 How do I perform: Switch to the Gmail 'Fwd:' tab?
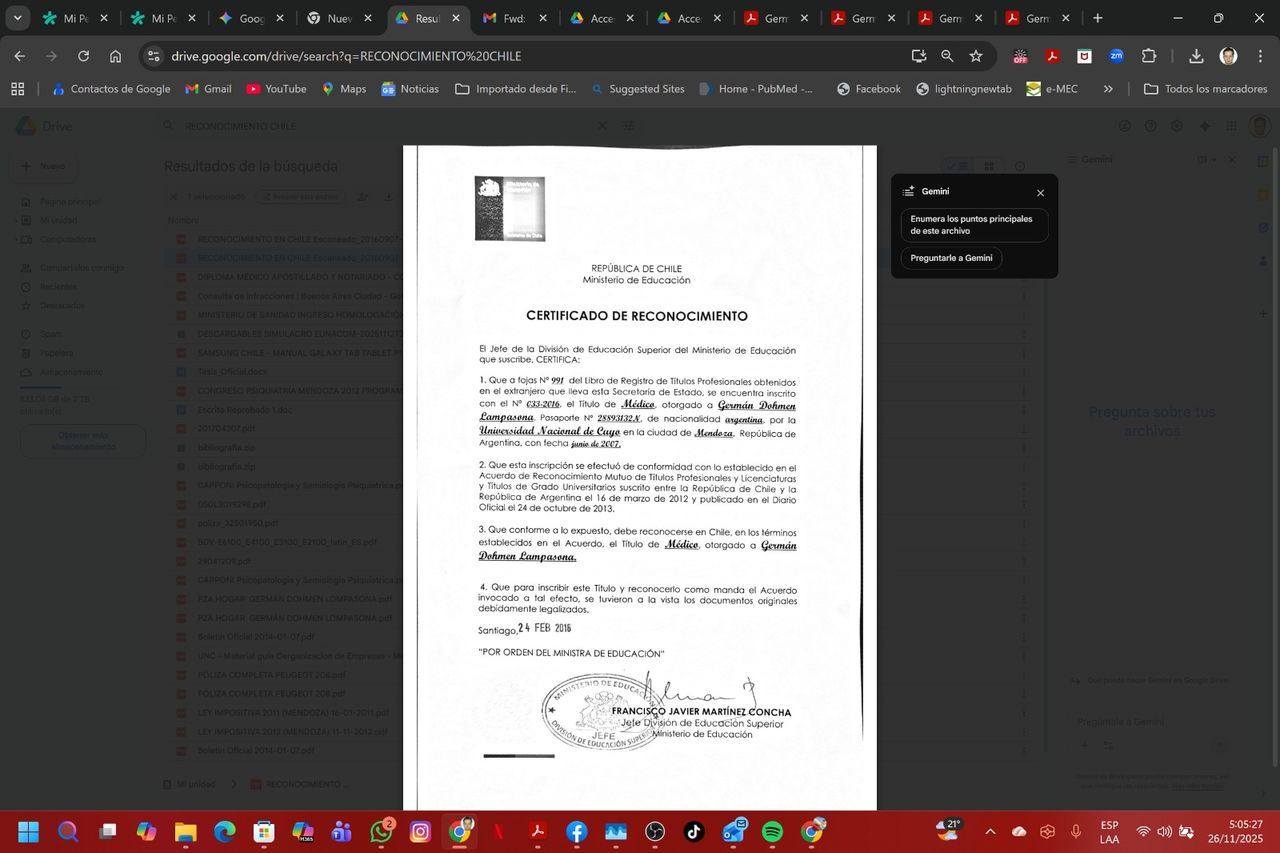click(x=513, y=18)
